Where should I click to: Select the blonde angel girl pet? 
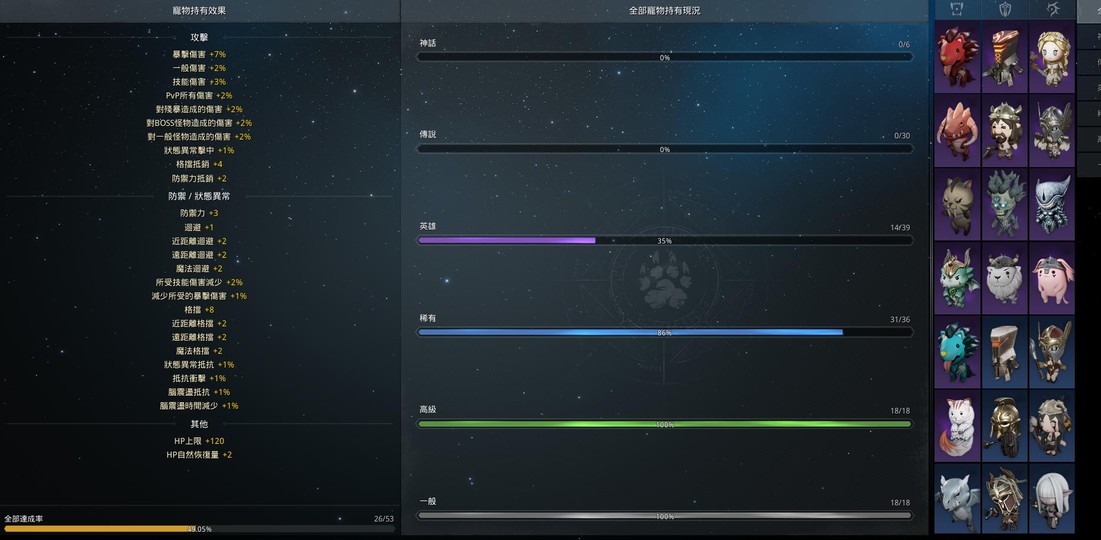(x=1052, y=57)
